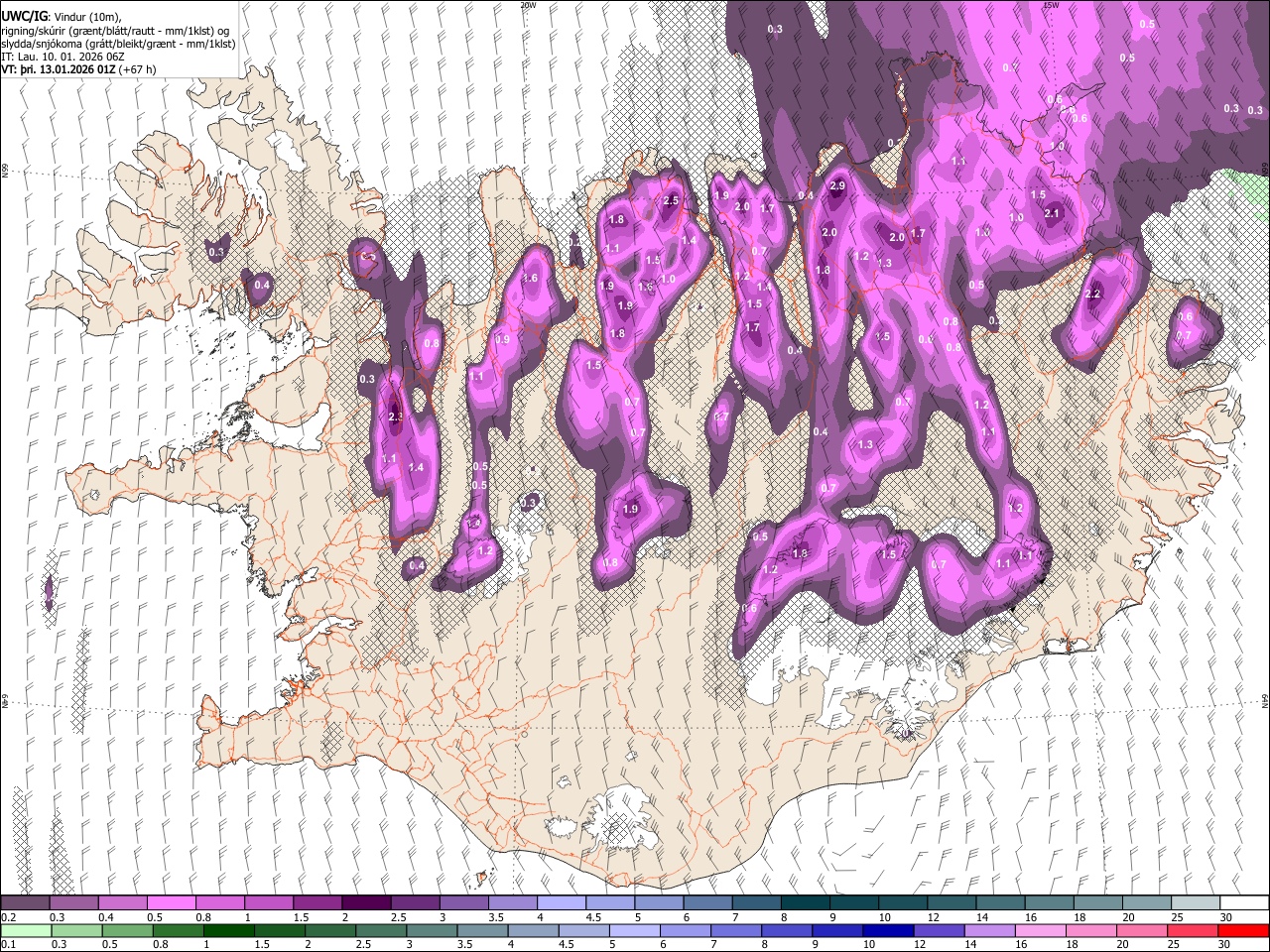Pick the light purple lower swatch above 14
The width and height of the screenshot is (1270, 952).
[989, 930]
